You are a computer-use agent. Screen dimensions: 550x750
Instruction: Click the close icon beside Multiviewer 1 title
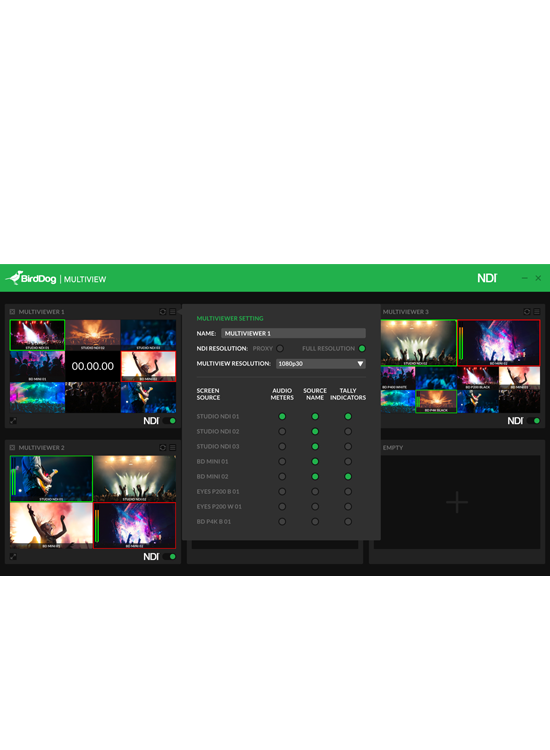click(x=12, y=311)
